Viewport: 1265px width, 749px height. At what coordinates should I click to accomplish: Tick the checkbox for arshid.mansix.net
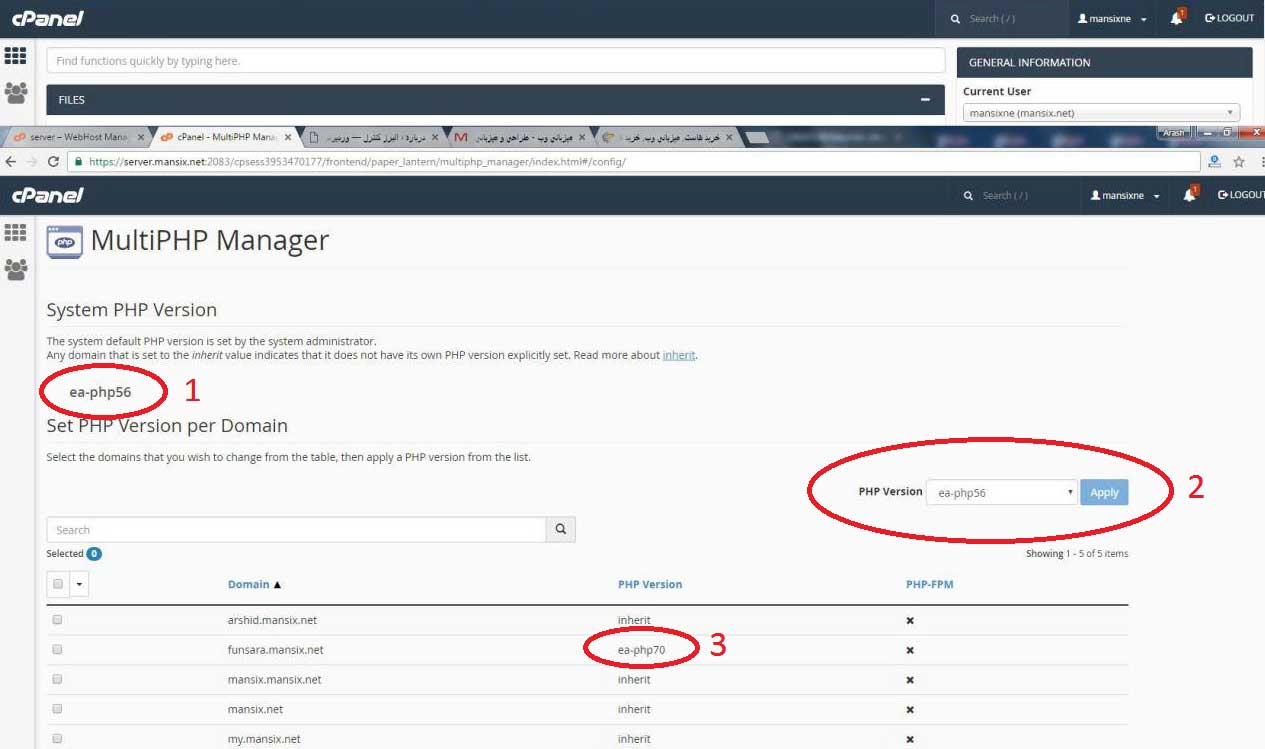click(x=57, y=620)
